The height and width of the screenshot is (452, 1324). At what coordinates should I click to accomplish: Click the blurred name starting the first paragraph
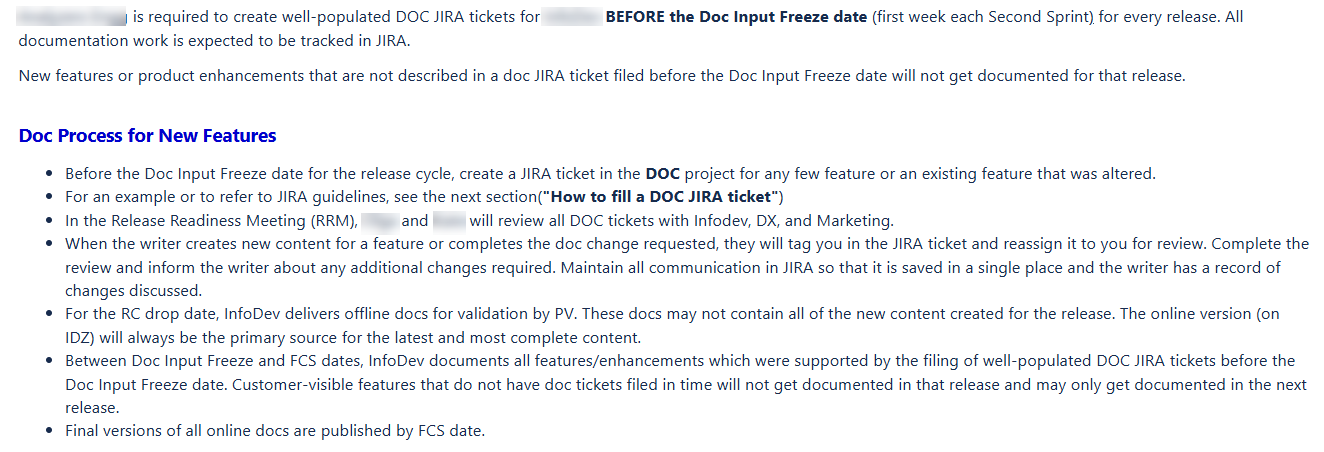pos(73,18)
